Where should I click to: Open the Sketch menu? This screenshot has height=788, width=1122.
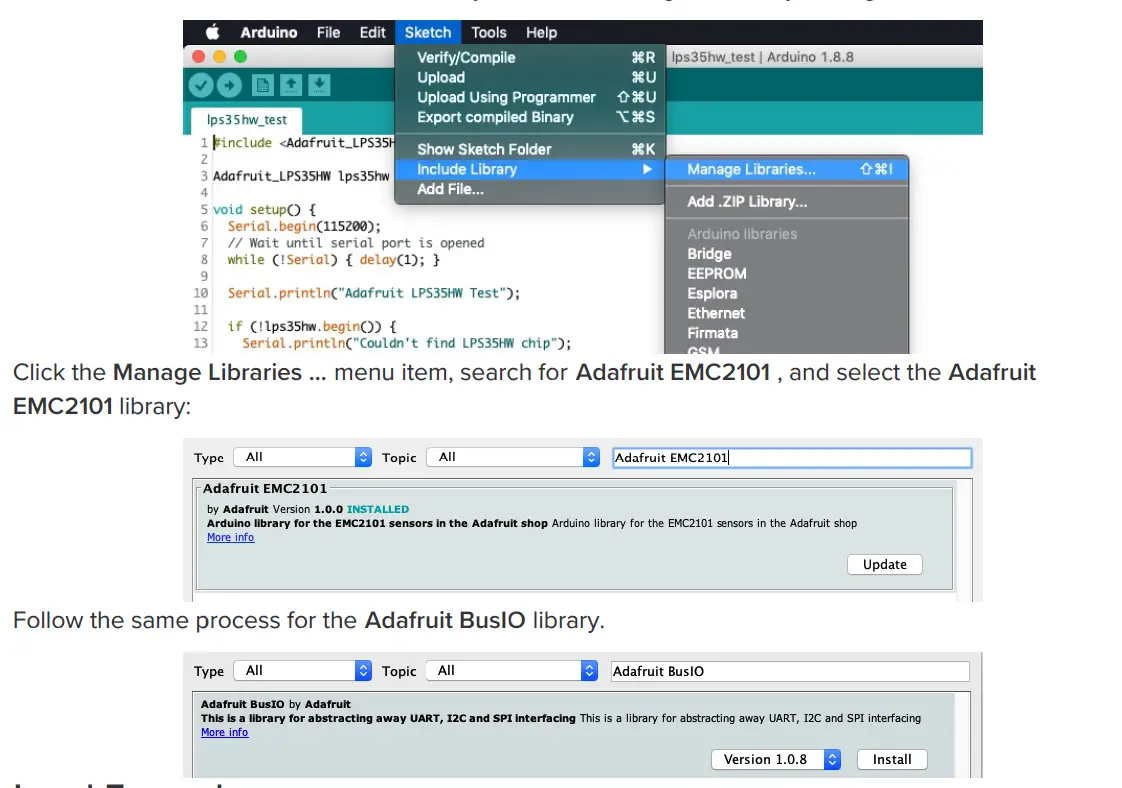tap(427, 32)
